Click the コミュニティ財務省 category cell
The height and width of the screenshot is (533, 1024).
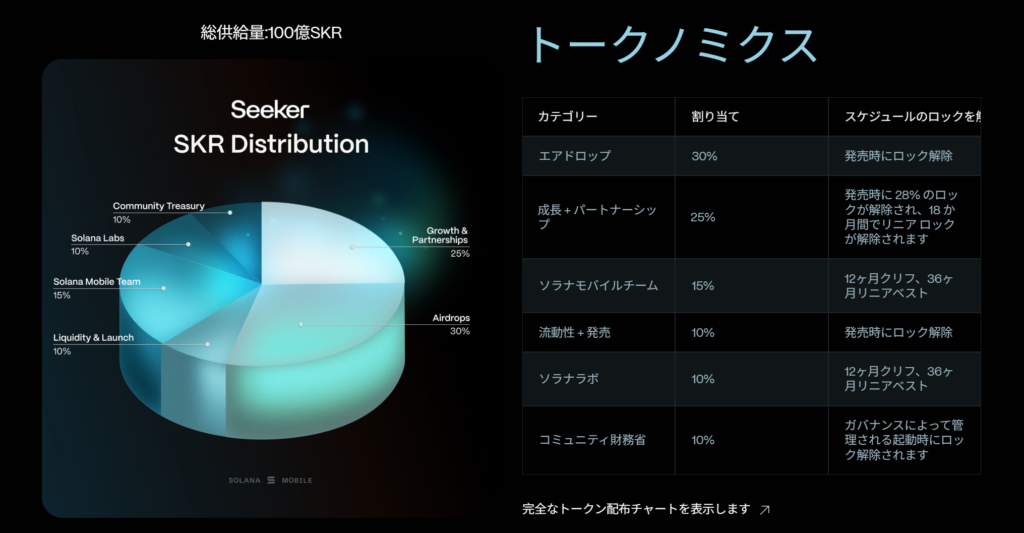[592, 440]
